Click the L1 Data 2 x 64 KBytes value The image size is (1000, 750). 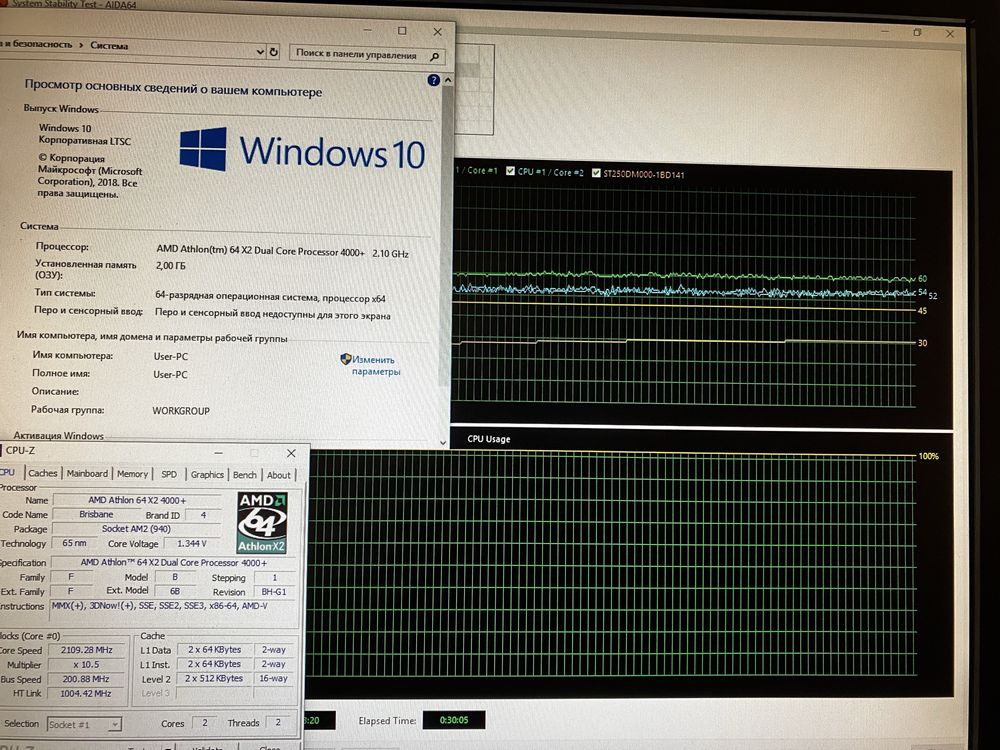coord(214,650)
